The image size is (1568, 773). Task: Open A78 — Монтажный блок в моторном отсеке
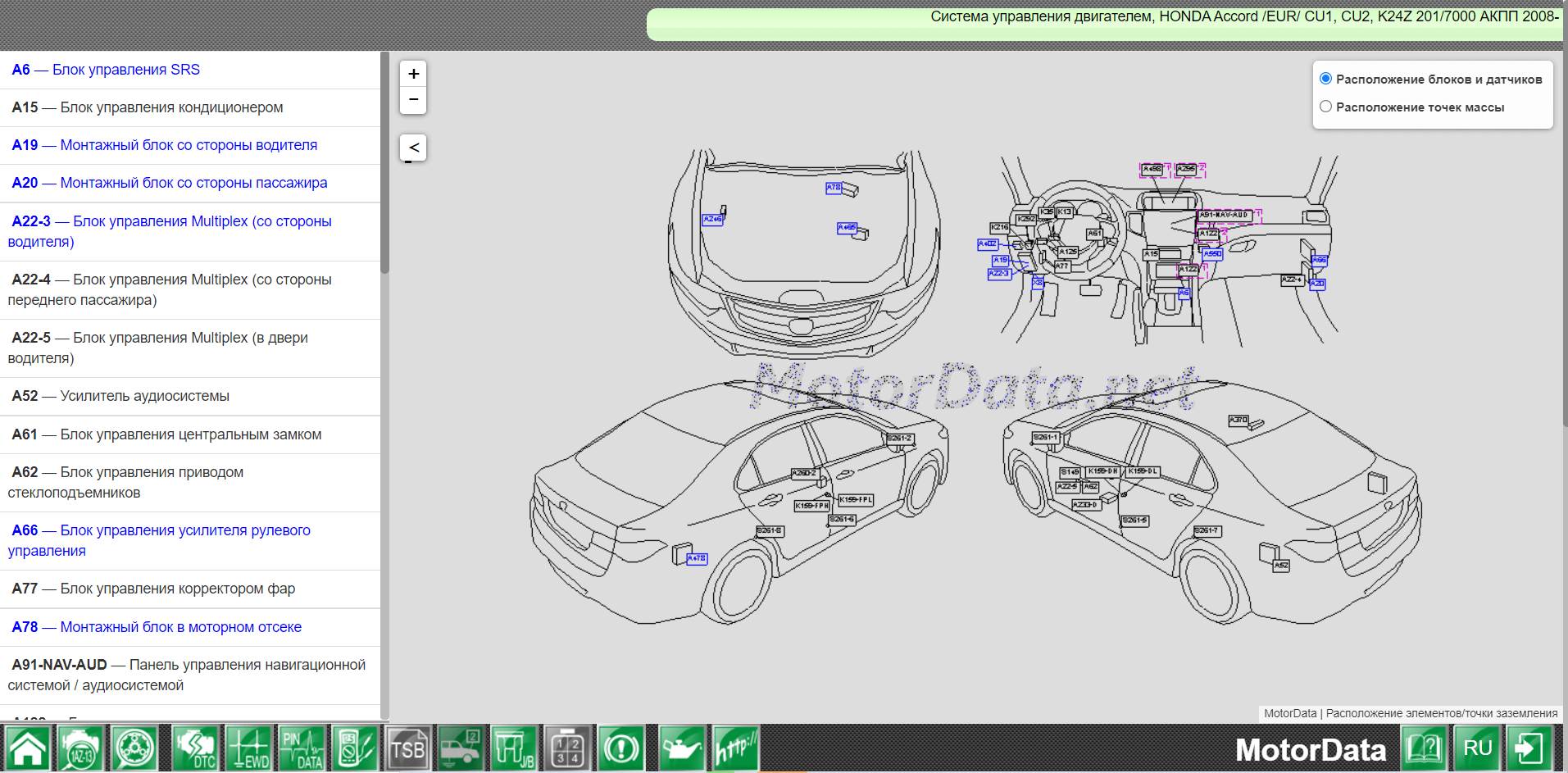pos(190,627)
